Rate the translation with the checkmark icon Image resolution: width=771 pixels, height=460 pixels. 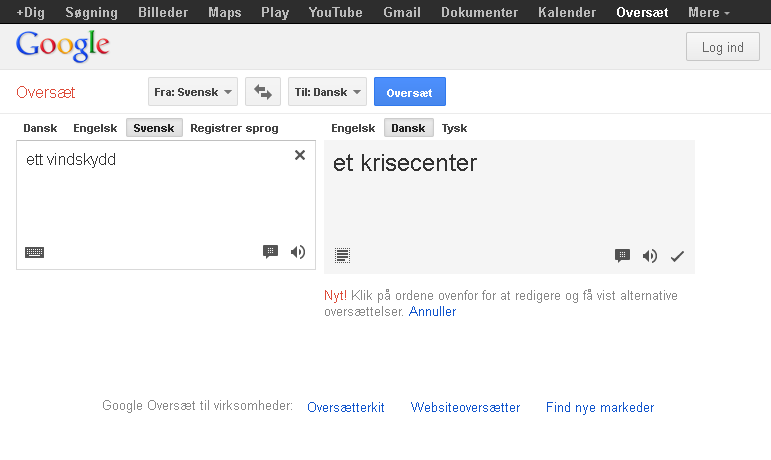pyautogui.click(x=677, y=256)
